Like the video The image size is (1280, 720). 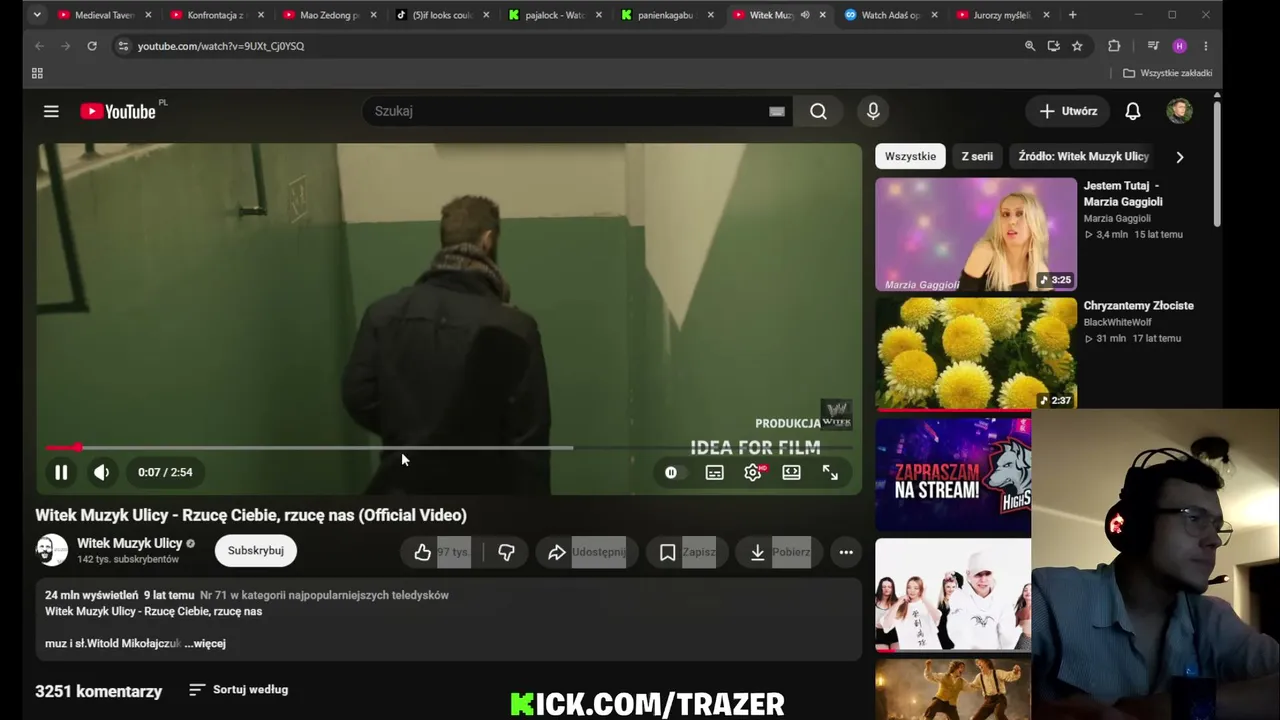point(441,552)
